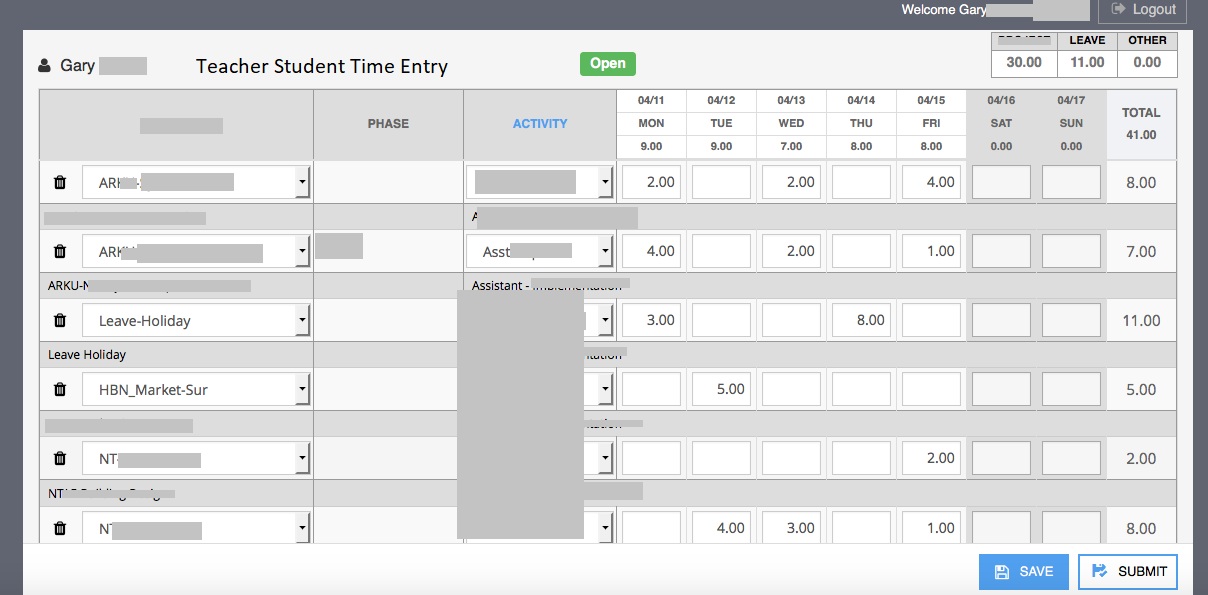The image size is (1208, 595).
Task: Delete the Leave-Holiday row
Action: (x=60, y=321)
